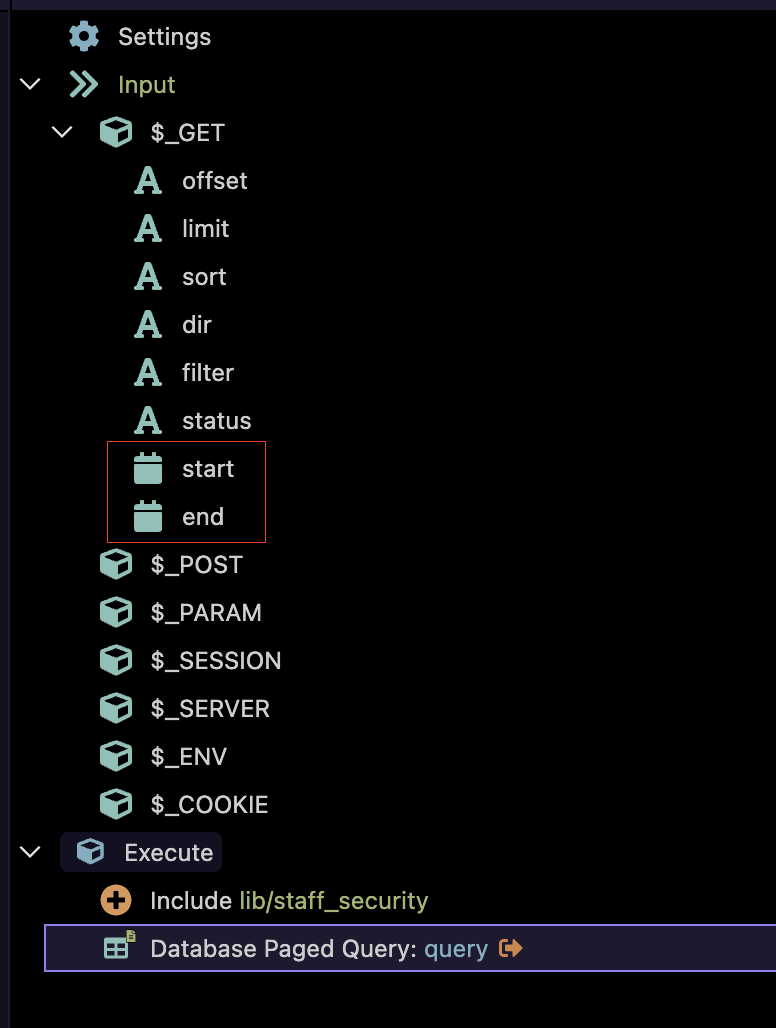Click the calendar icon beside end
This screenshot has width=776, height=1028.
pyautogui.click(x=148, y=517)
